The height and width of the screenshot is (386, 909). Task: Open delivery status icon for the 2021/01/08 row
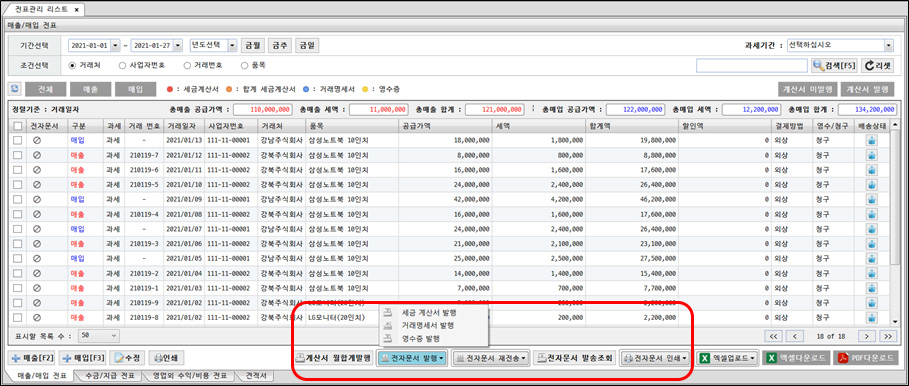tap(873, 214)
